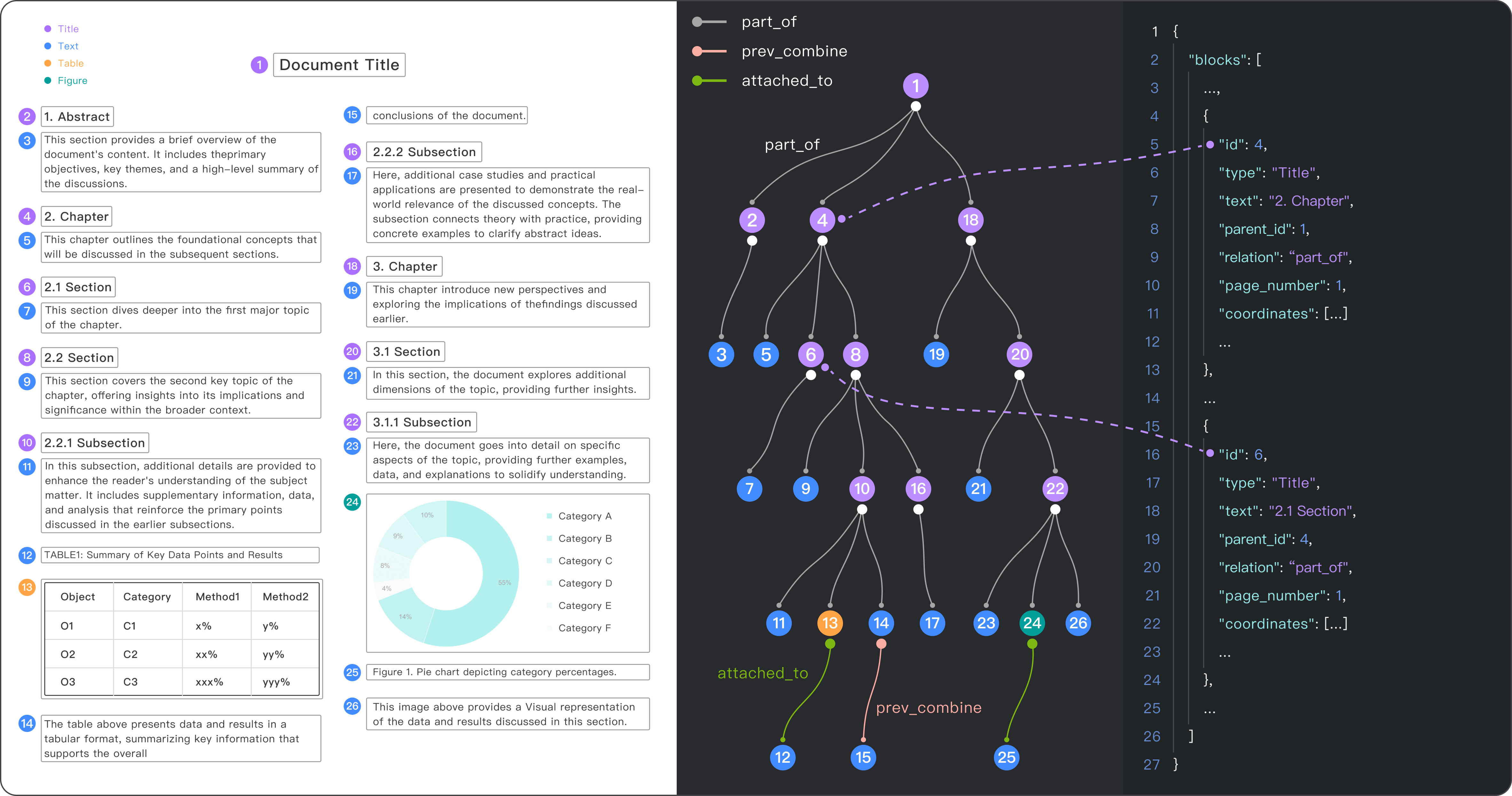1512x796 pixels.
Task: Select the '3.1.1 Subsection' heading box
Action: [x=421, y=422]
